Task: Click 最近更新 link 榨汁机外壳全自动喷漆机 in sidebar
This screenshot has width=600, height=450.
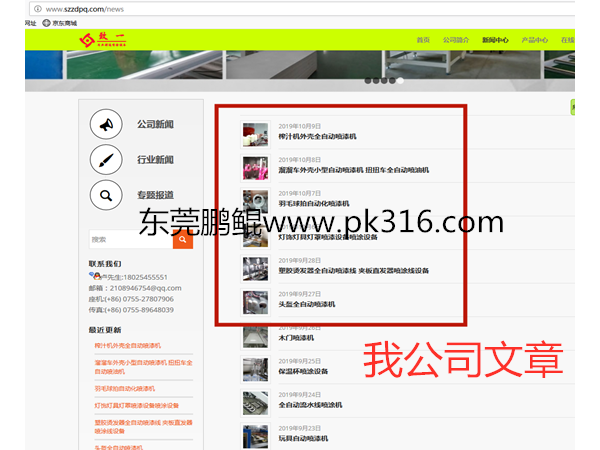Action: [x=128, y=346]
